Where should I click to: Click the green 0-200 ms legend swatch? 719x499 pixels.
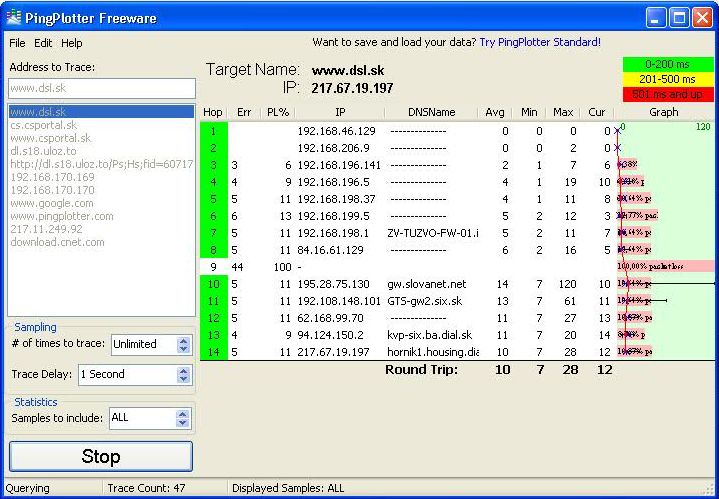667,64
